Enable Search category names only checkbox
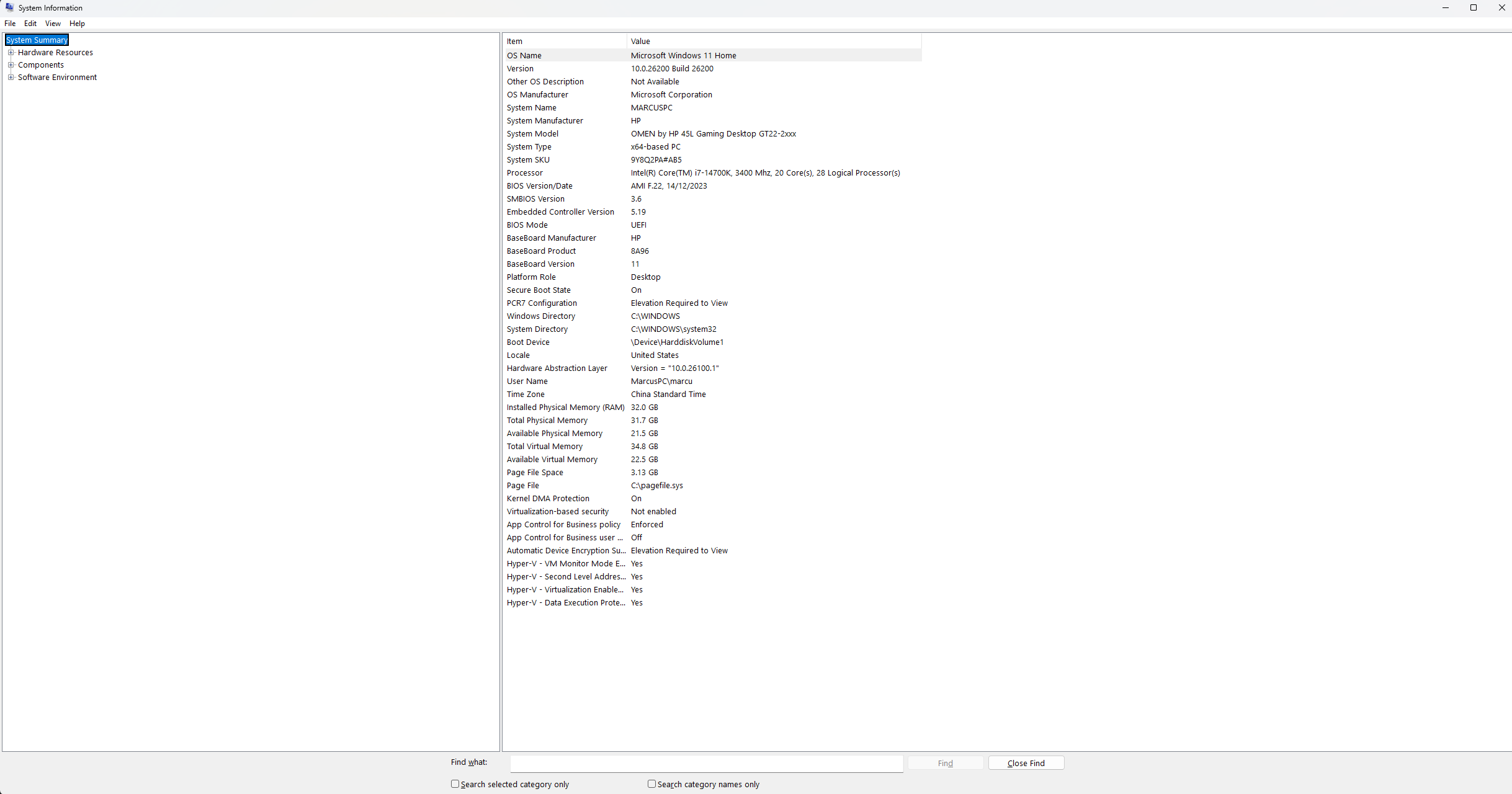 pyautogui.click(x=652, y=784)
